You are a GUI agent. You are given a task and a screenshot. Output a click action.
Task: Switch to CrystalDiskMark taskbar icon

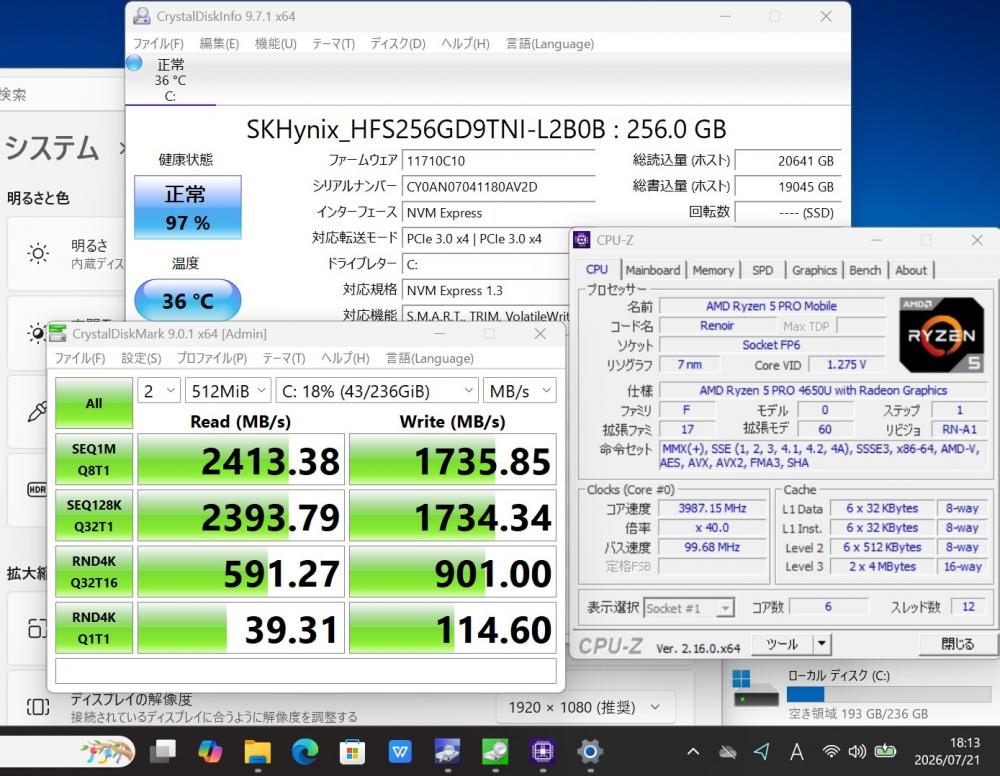click(x=495, y=752)
